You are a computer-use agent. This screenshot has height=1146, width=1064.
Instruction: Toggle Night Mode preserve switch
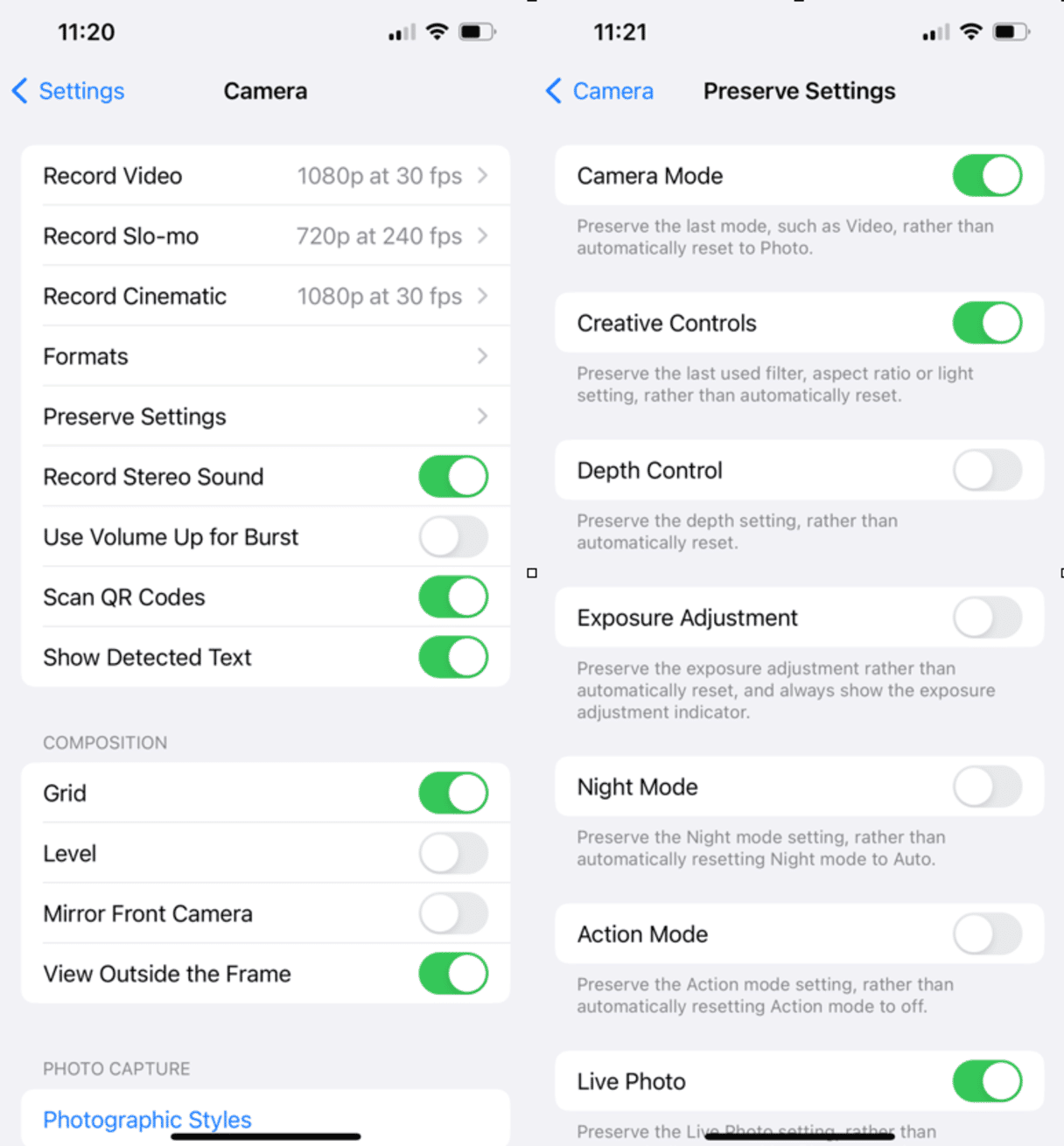pos(987,787)
